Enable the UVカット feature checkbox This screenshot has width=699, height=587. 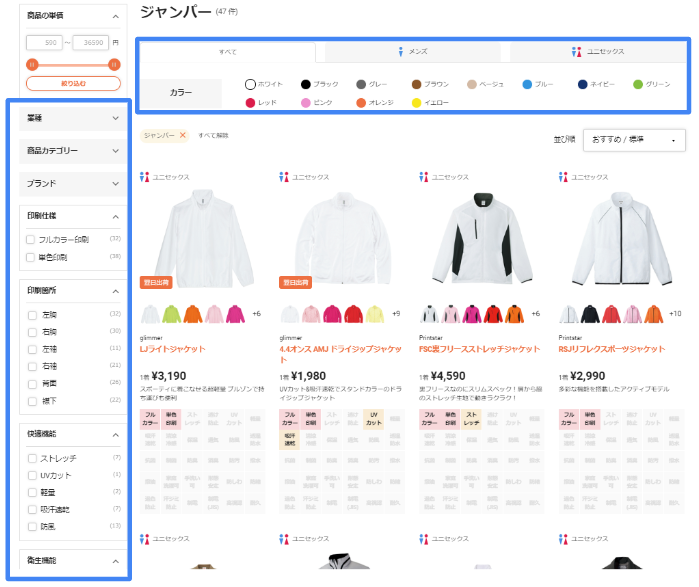(x=32, y=476)
